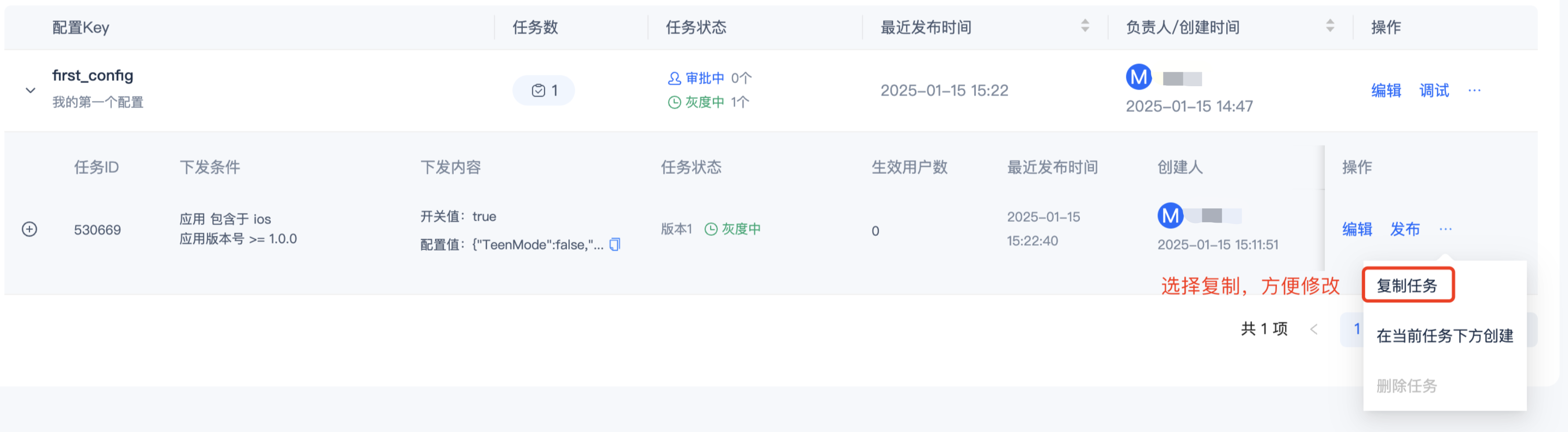Click the 编辑 link for first_config
This screenshot has width=1568, height=432.
tap(1386, 90)
